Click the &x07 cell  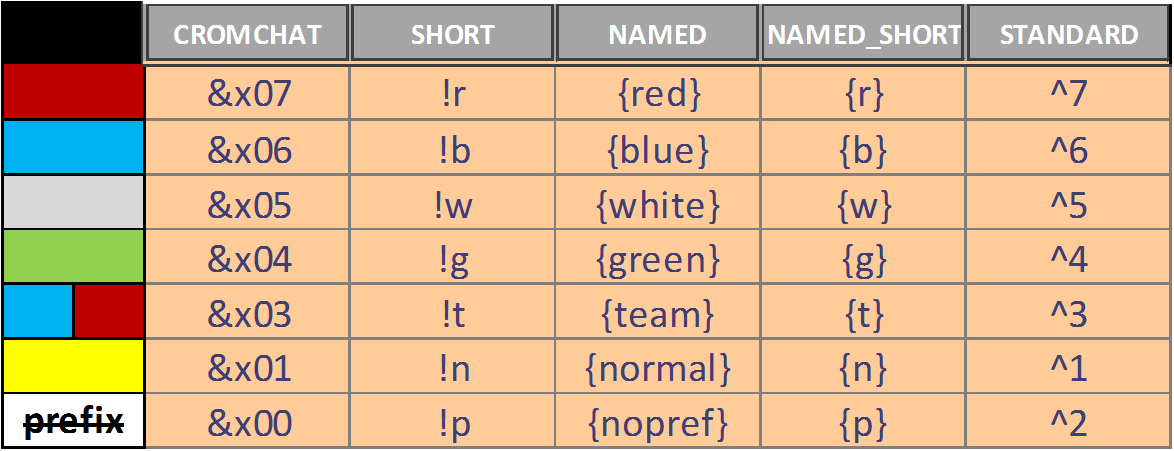click(247, 93)
